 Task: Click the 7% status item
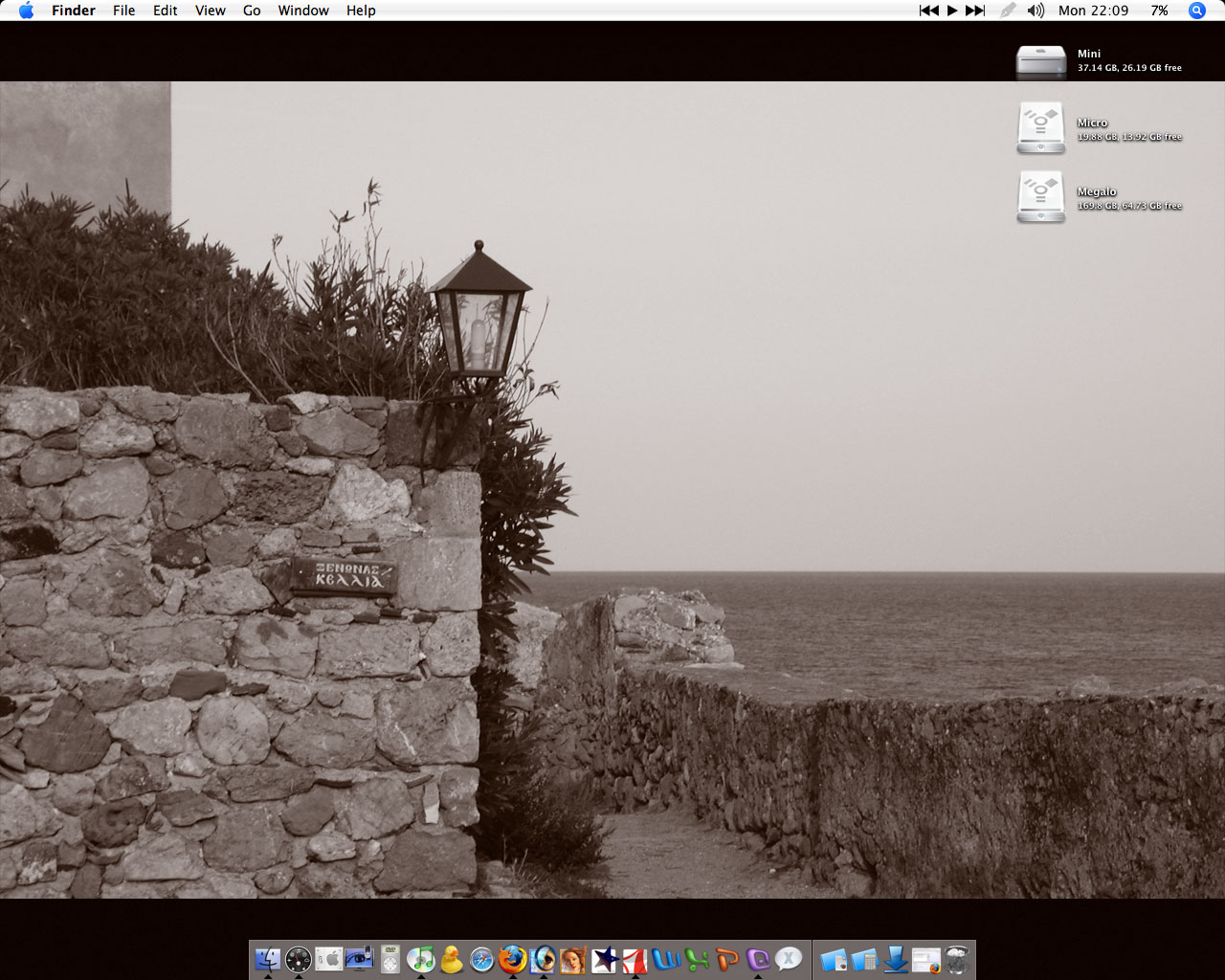[1159, 11]
